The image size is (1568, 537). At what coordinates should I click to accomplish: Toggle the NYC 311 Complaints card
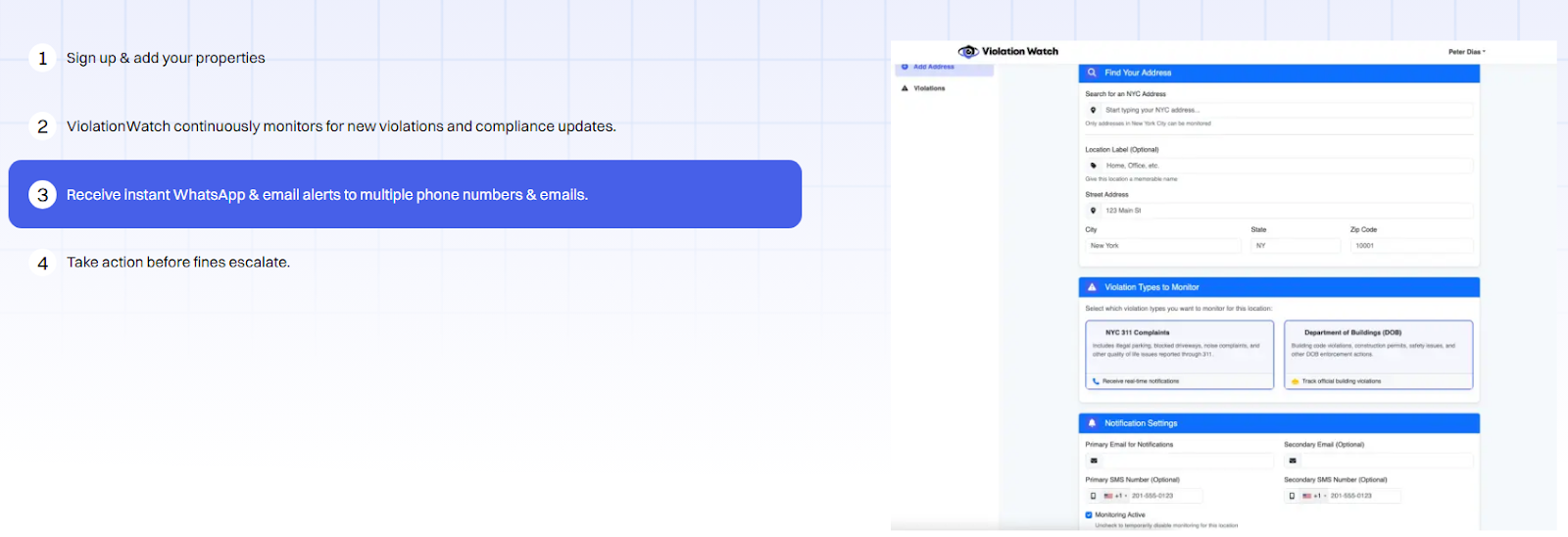(1180, 355)
